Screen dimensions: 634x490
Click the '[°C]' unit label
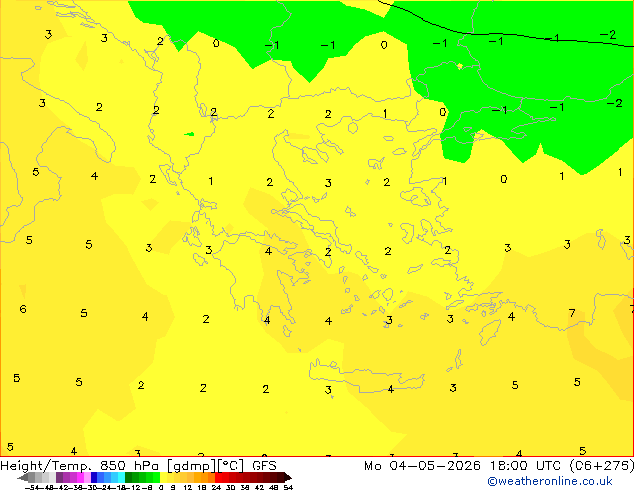pyautogui.click(x=231, y=466)
